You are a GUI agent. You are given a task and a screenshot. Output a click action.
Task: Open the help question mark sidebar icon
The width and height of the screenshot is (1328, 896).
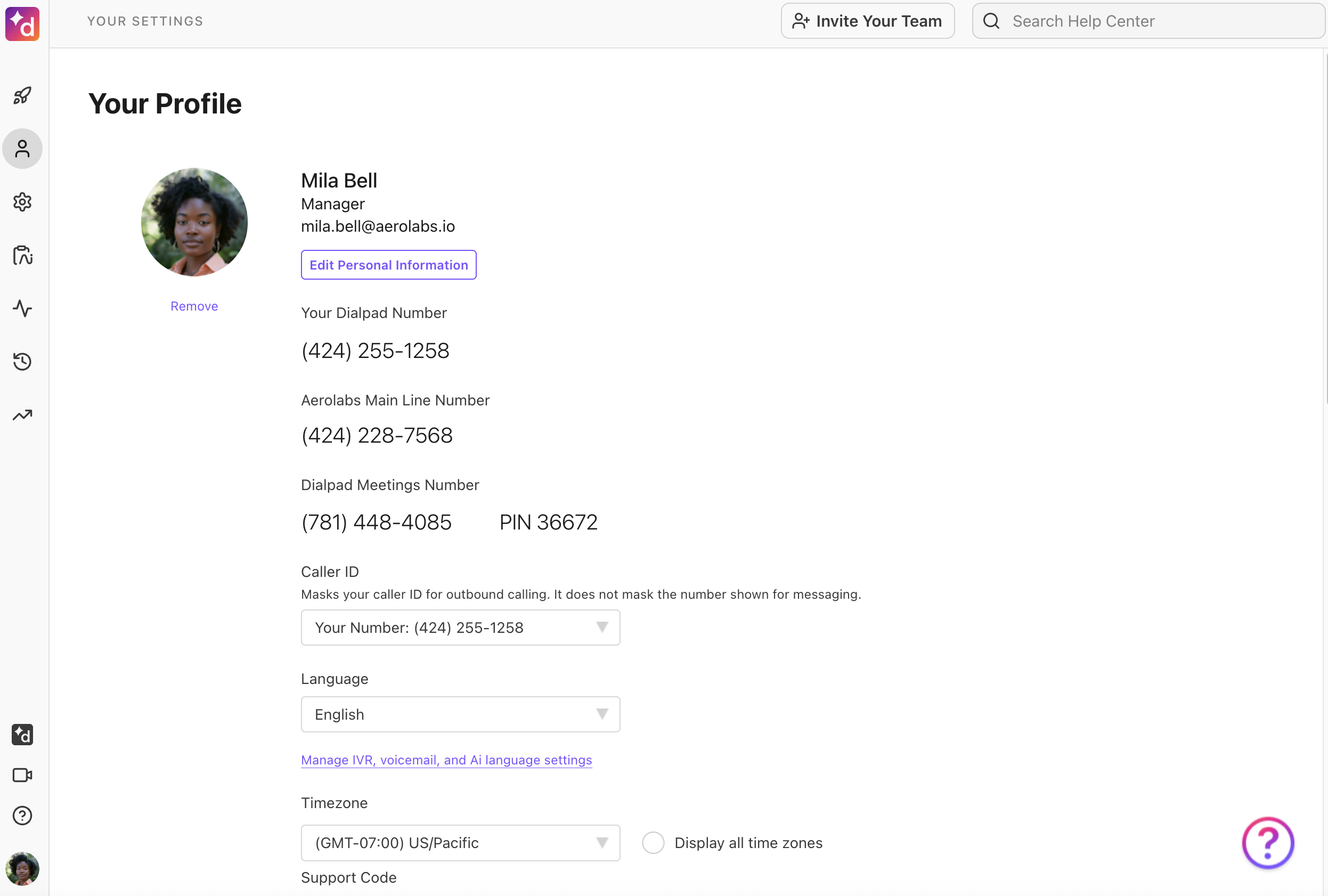(22, 816)
